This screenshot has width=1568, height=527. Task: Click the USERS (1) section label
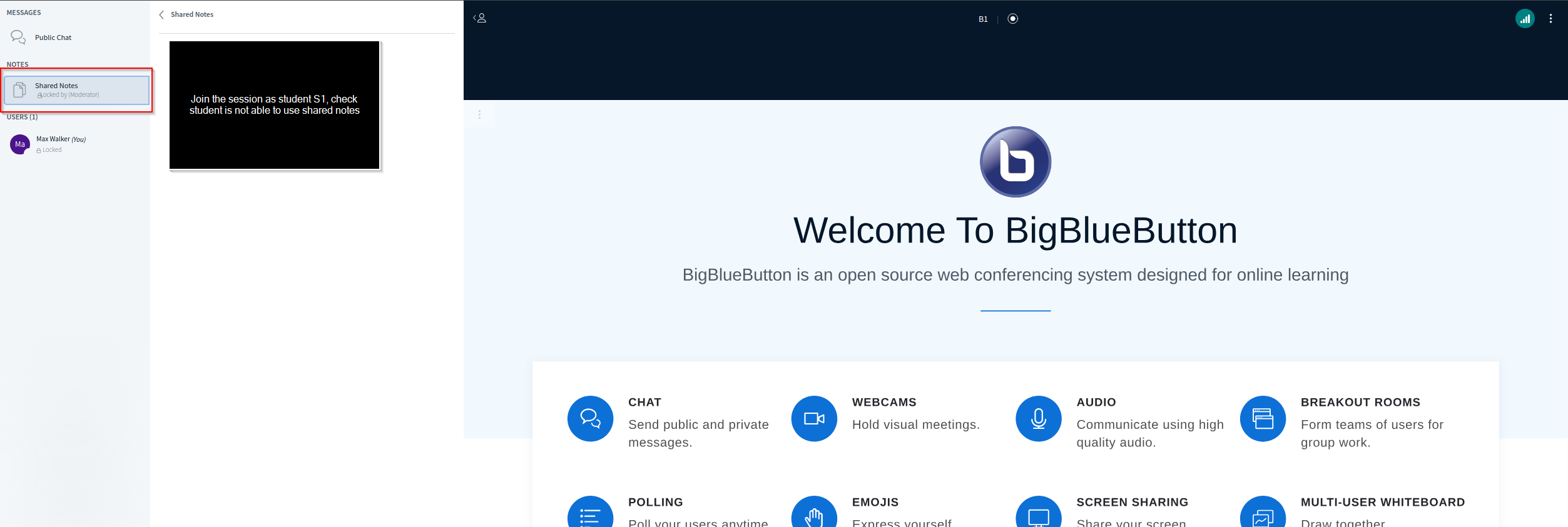pyautogui.click(x=22, y=117)
